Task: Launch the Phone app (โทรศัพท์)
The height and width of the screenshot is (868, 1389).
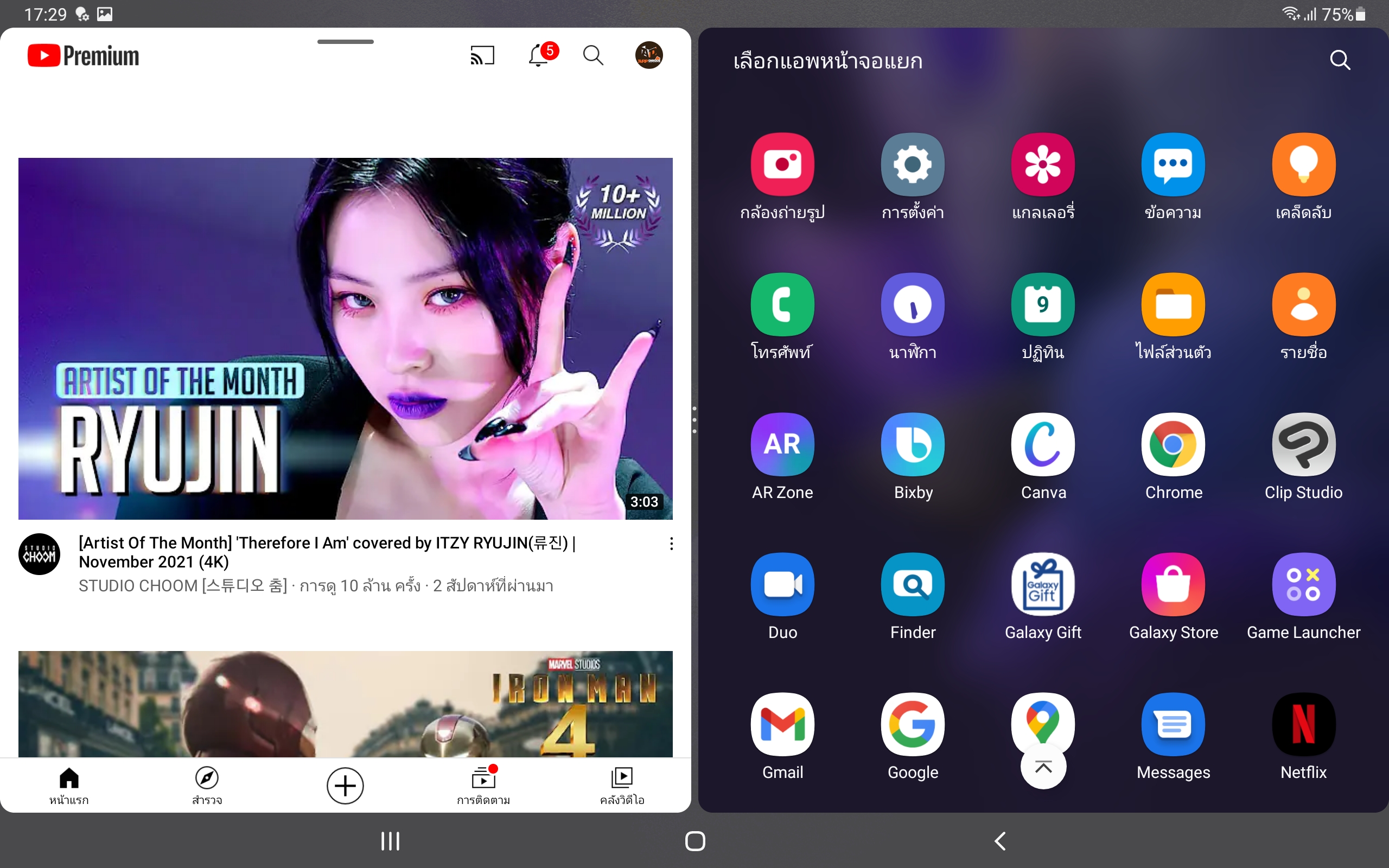Action: [782, 304]
